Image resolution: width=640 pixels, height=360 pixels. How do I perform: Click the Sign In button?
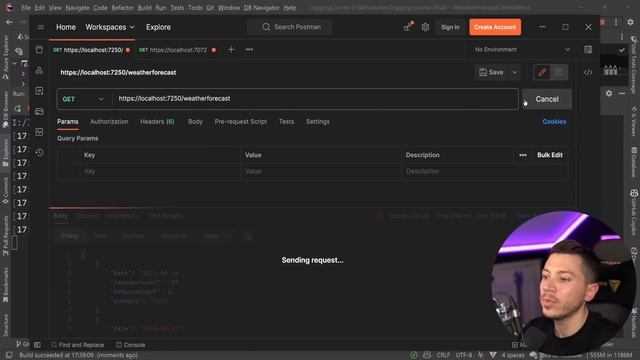click(450, 27)
